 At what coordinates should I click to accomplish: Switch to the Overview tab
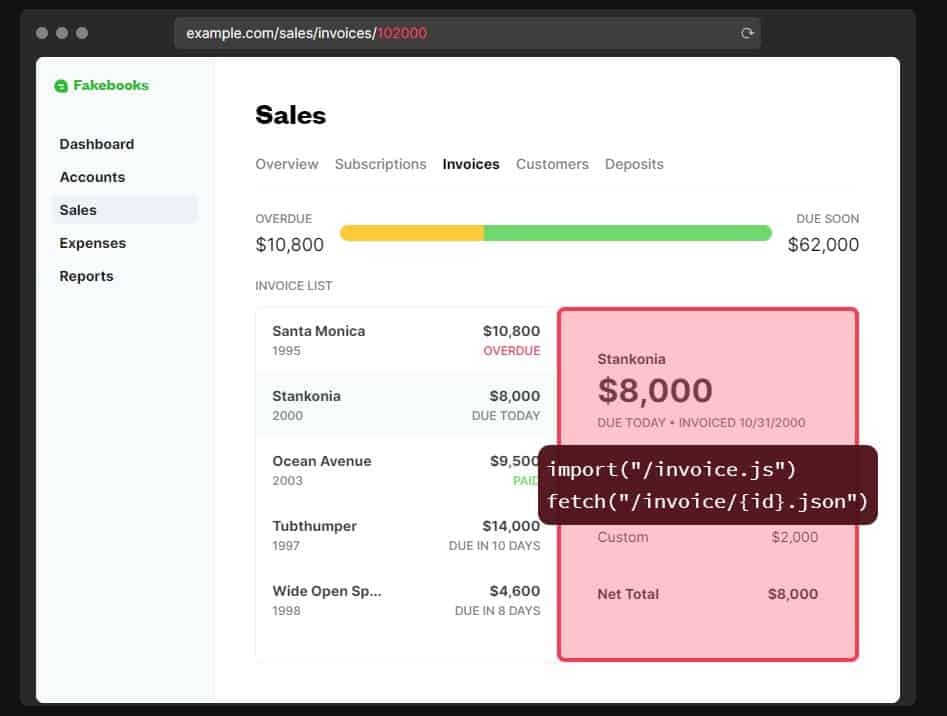[286, 164]
